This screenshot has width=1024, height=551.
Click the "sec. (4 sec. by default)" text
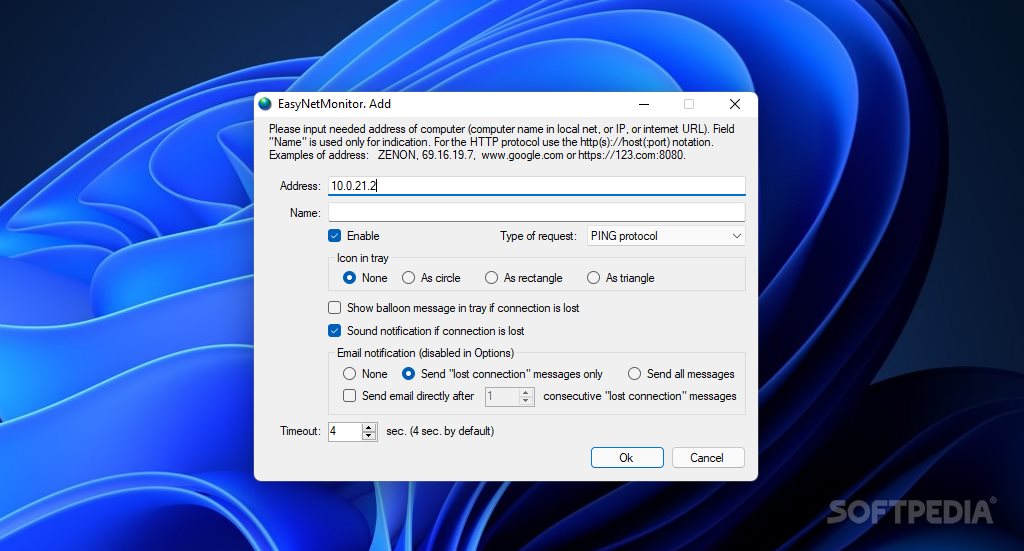tap(440, 431)
